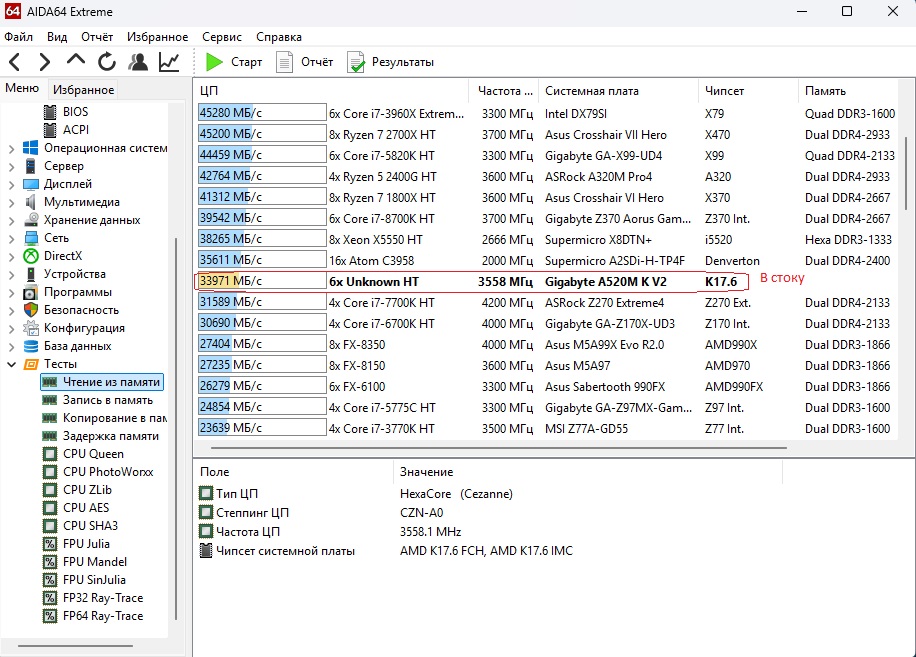
Task: Click the drive icon for Хранение данных
Action: point(30,220)
